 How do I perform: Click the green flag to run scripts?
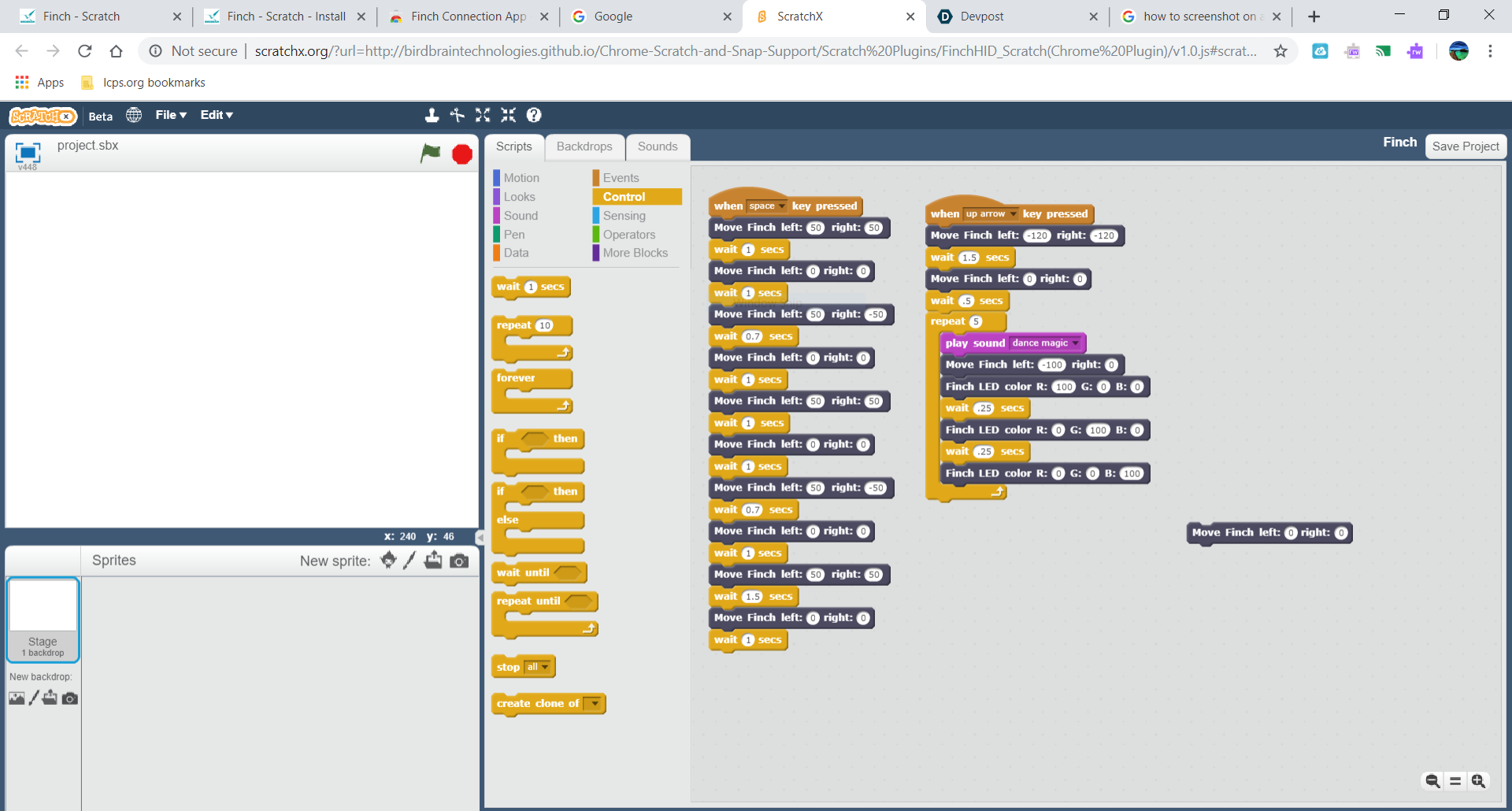point(430,154)
